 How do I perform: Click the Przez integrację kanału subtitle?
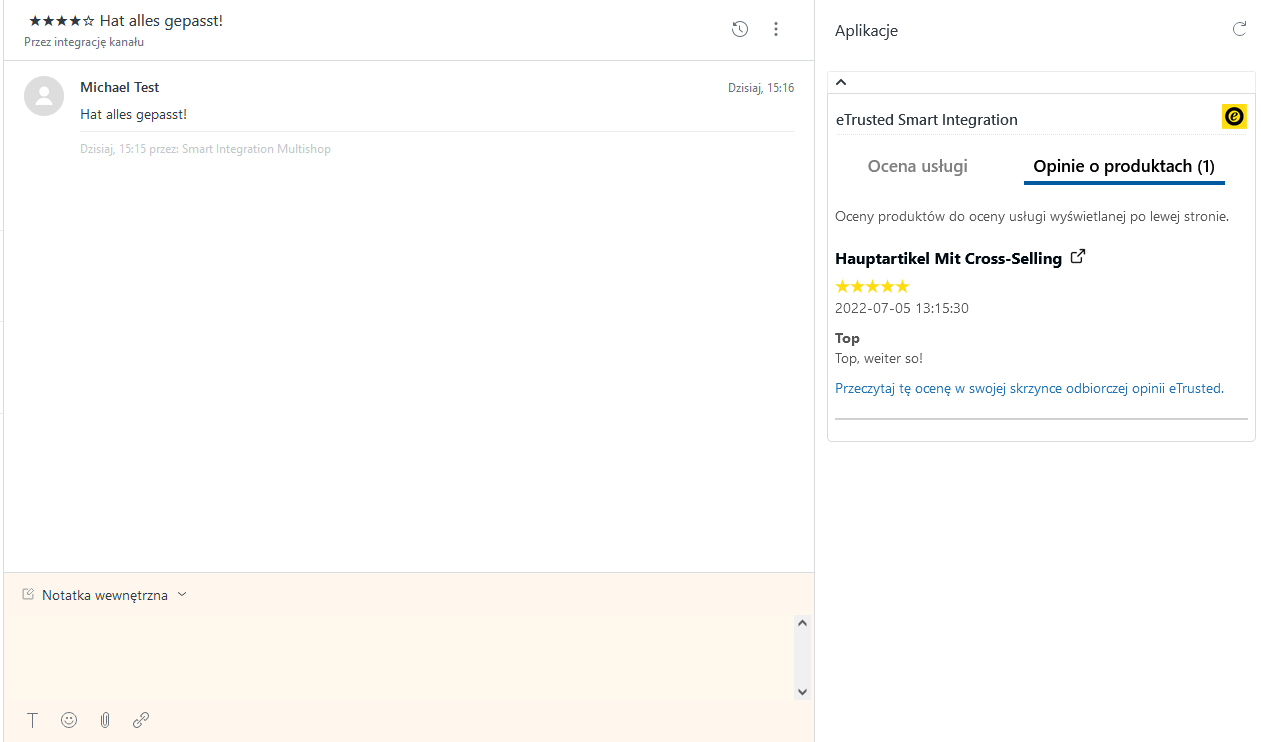84,43
